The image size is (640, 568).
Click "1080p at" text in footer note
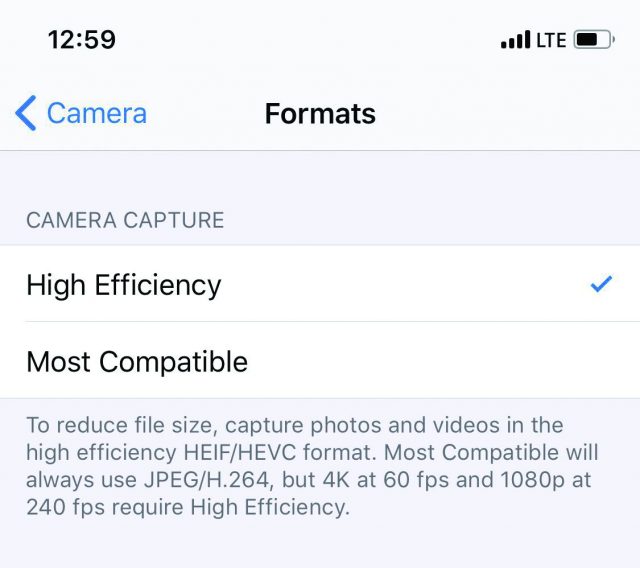(x=546, y=479)
